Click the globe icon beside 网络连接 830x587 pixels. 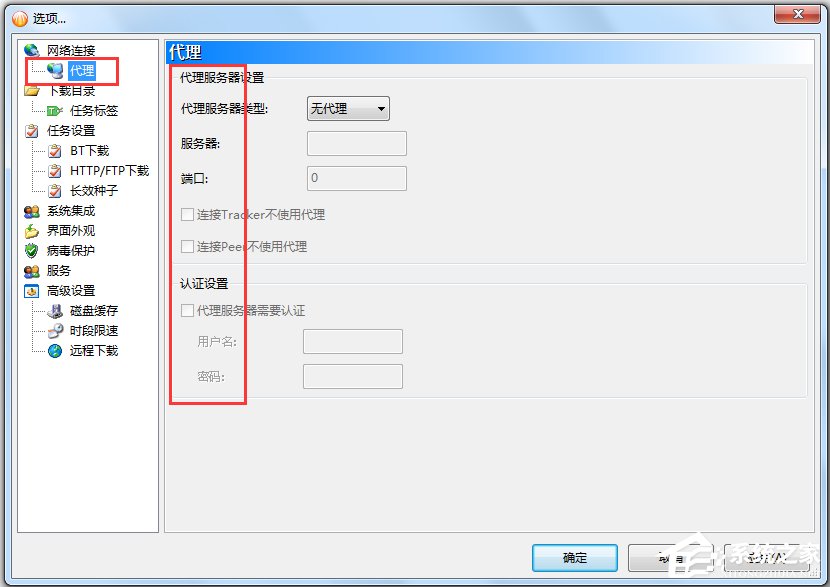pos(32,50)
